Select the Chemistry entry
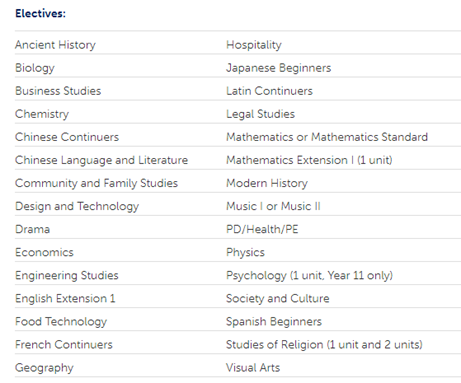Image resolution: width=461 pixels, height=383 pixels. (42, 114)
